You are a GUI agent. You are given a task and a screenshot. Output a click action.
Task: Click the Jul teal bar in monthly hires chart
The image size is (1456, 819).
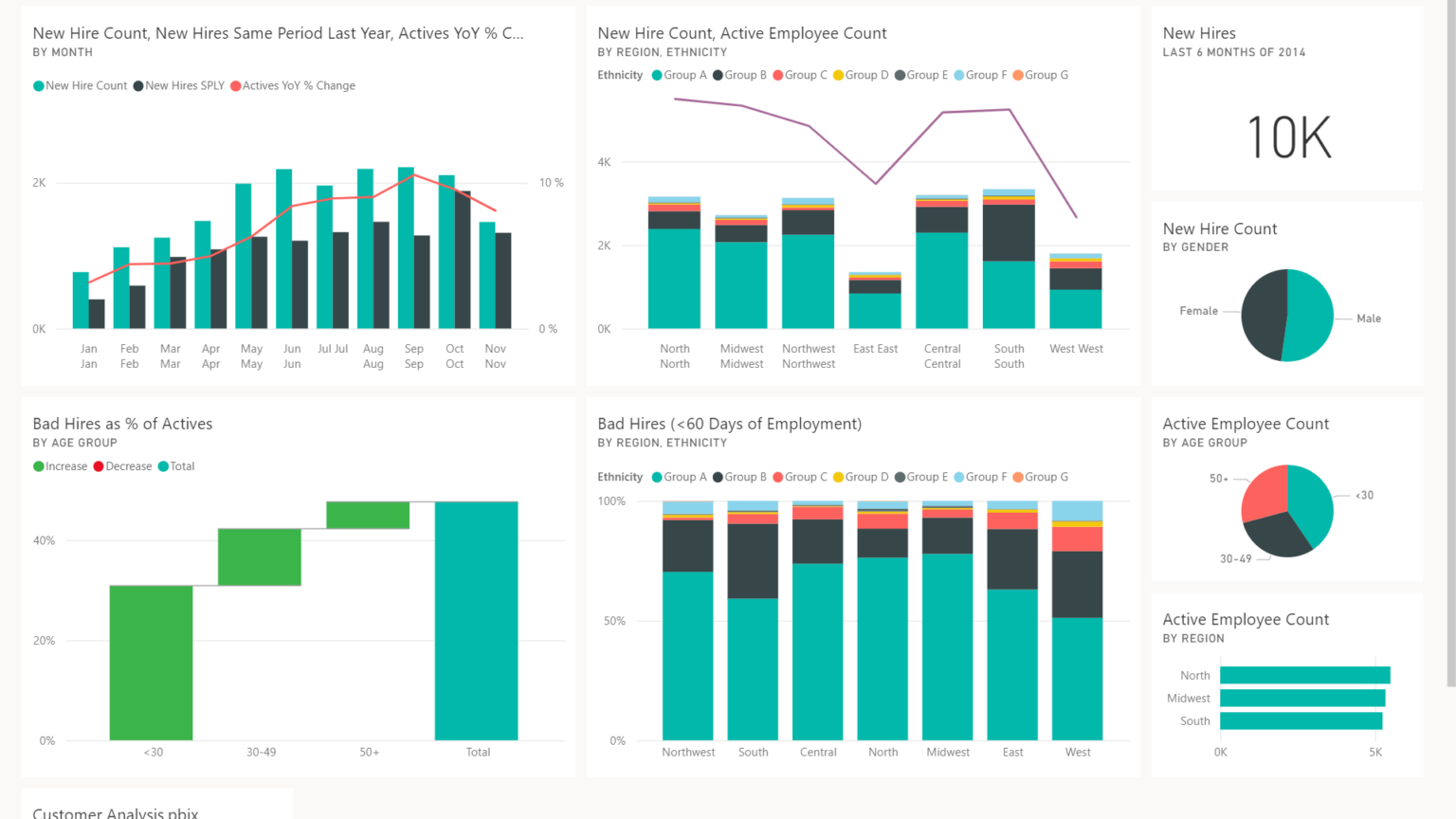(324, 257)
